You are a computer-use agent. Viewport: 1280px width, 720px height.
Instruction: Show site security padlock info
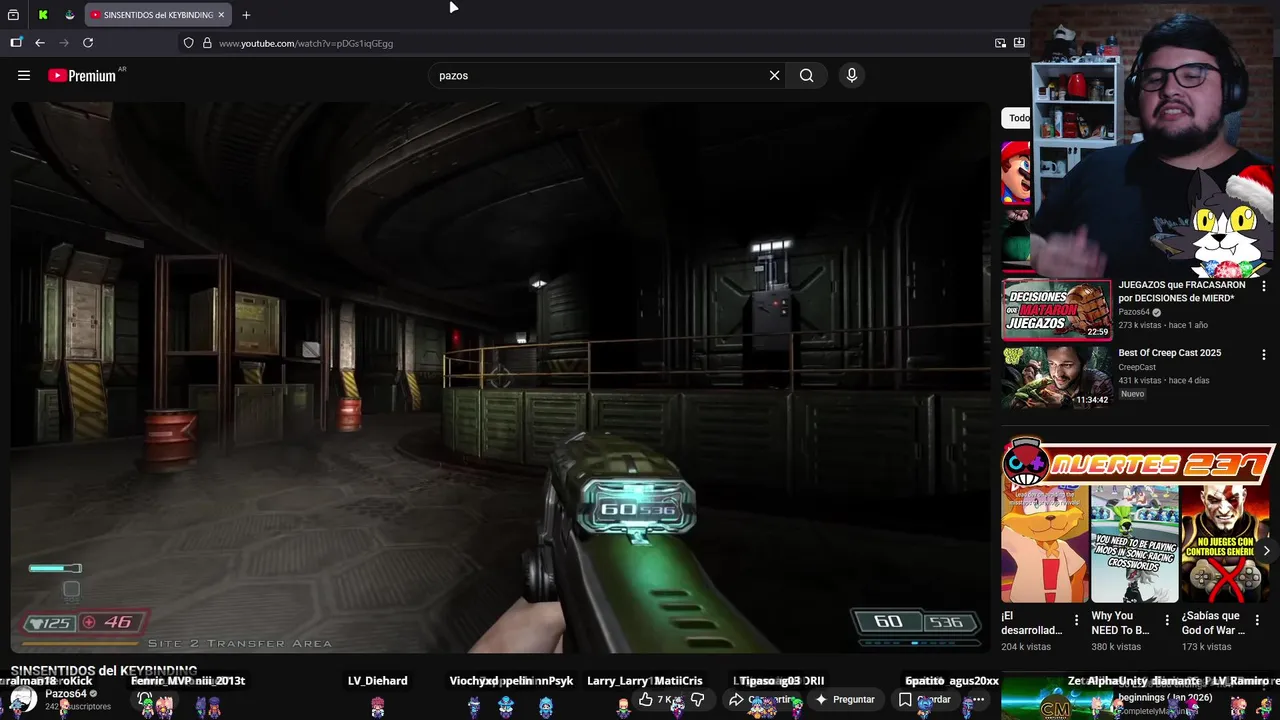pos(207,43)
